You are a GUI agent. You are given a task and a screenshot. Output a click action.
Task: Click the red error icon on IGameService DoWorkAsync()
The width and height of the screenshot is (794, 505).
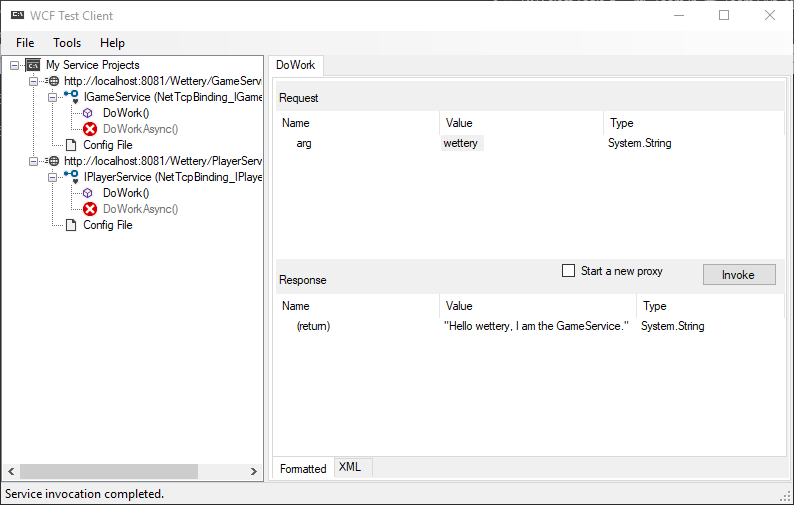pos(90,129)
